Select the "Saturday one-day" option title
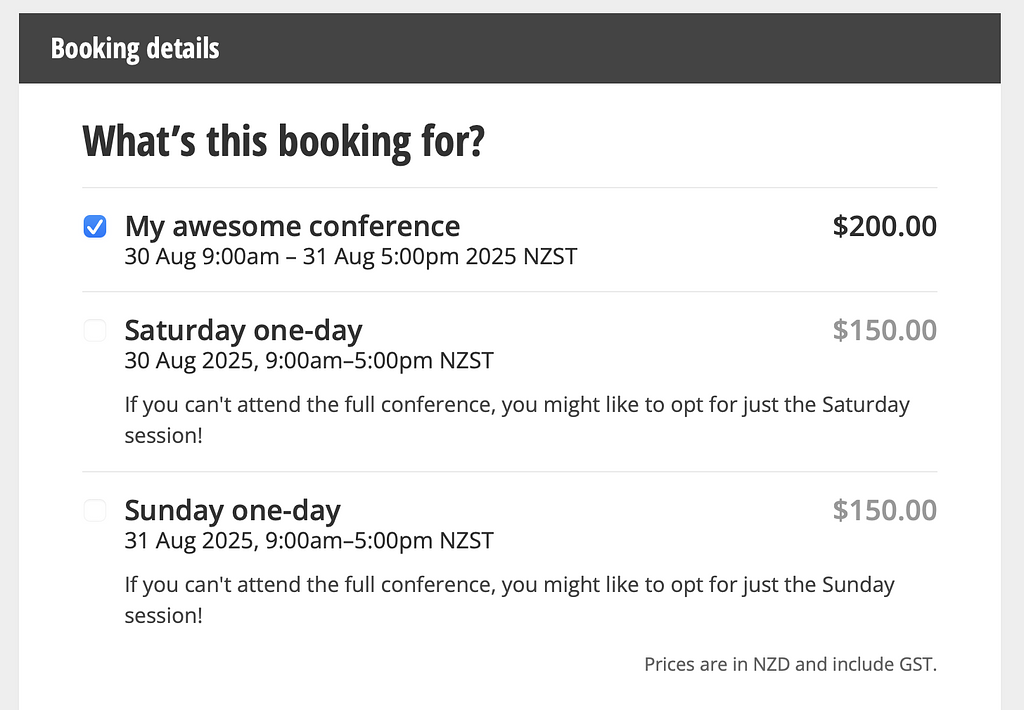Viewport: 1024px width, 710px height. (243, 330)
